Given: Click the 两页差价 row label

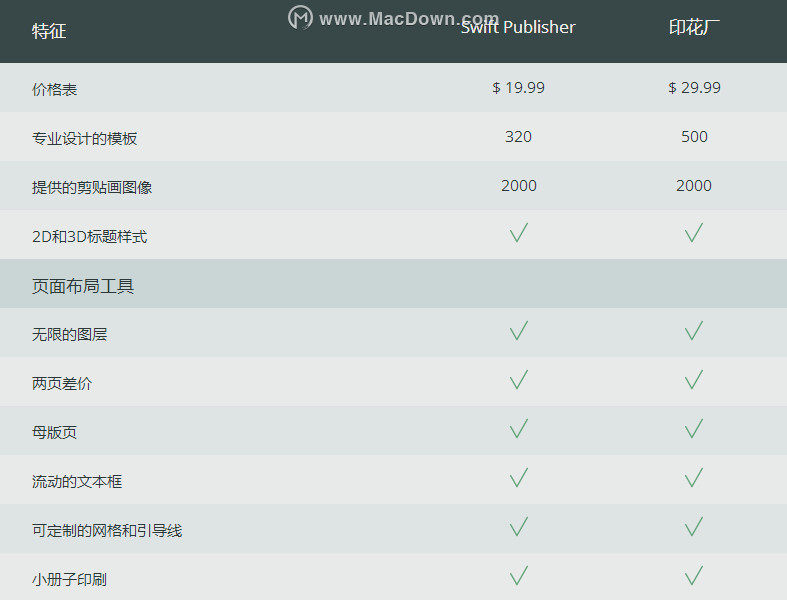Looking at the screenshot, I should coord(62,384).
